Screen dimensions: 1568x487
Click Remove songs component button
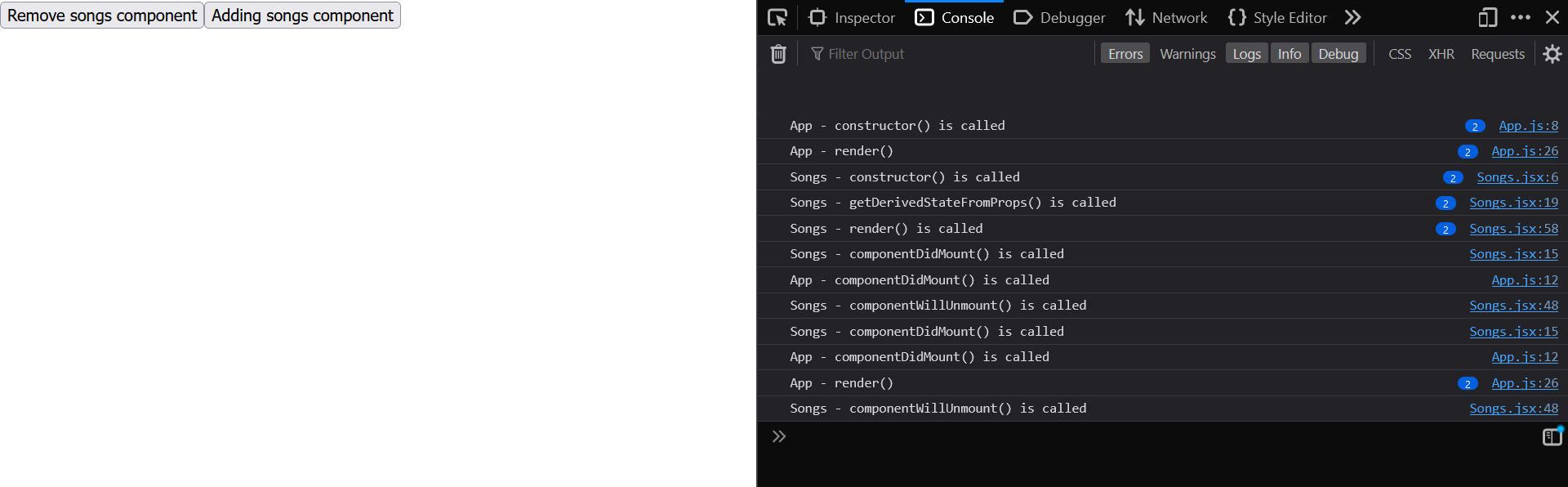102,16
